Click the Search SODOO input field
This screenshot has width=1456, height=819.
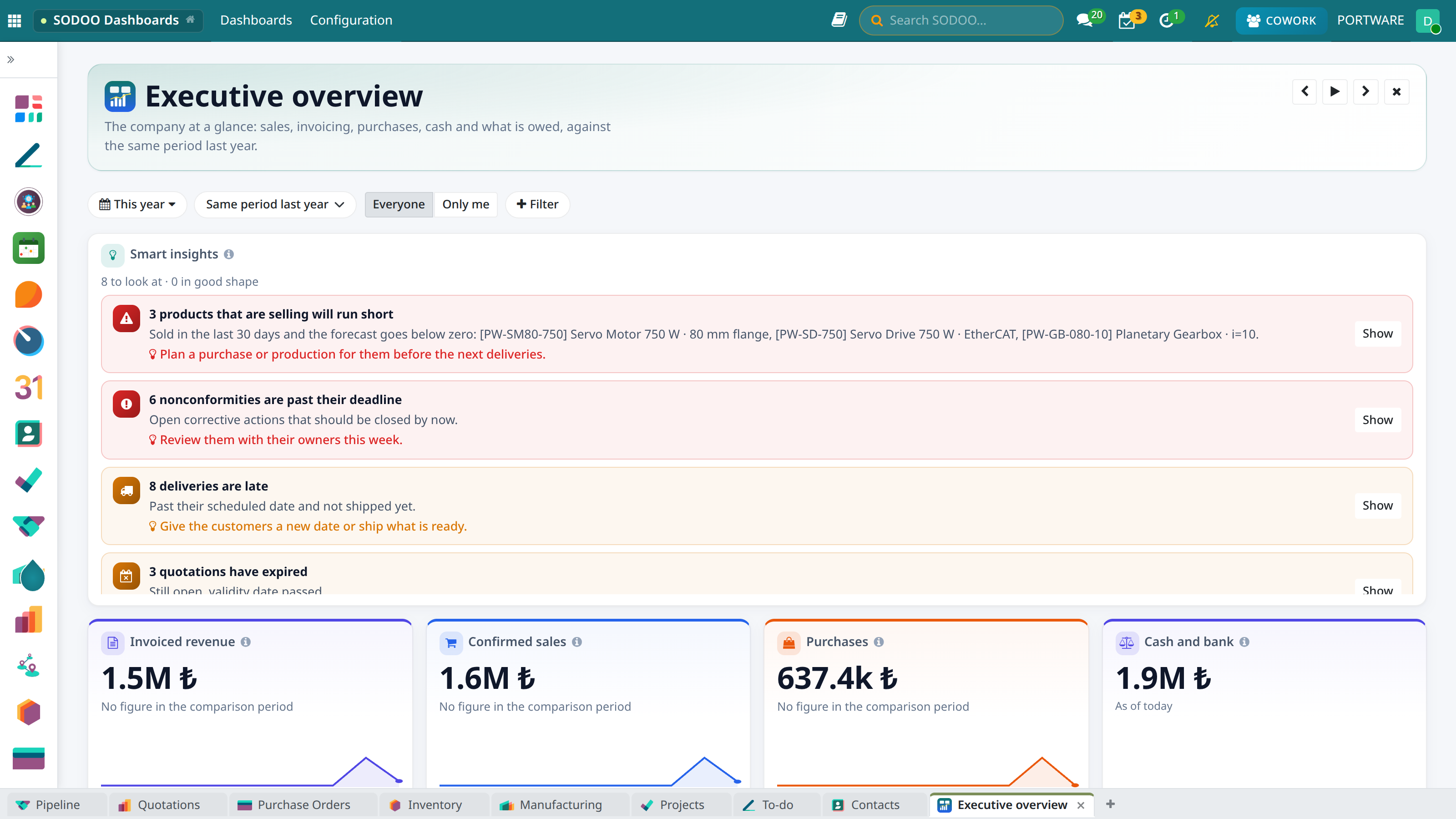point(961,20)
